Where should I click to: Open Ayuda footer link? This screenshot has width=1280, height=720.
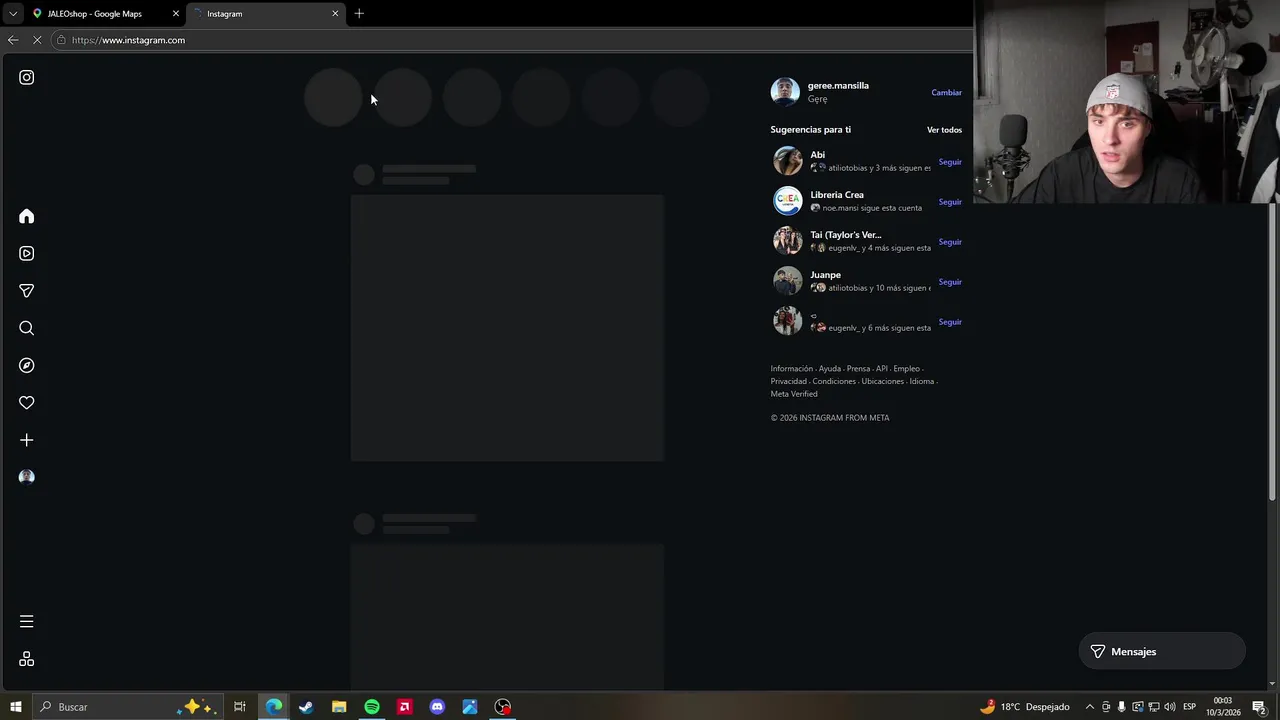(830, 369)
